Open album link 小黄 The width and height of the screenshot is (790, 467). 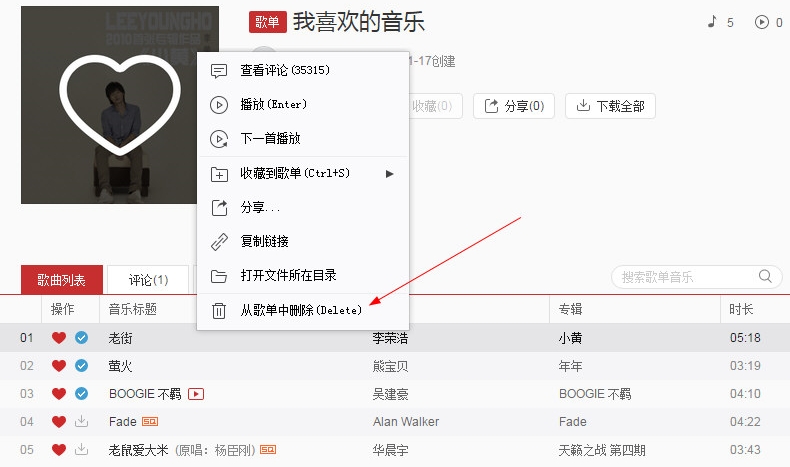click(x=570, y=338)
